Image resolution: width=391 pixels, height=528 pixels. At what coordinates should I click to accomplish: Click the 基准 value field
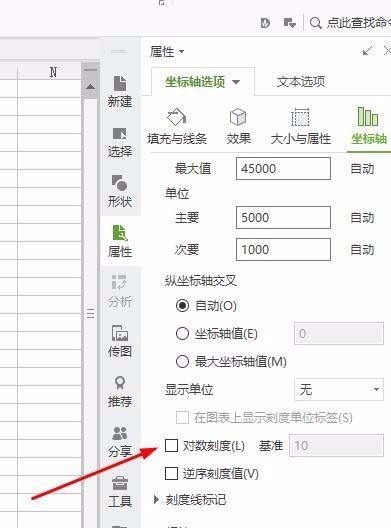(336, 446)
